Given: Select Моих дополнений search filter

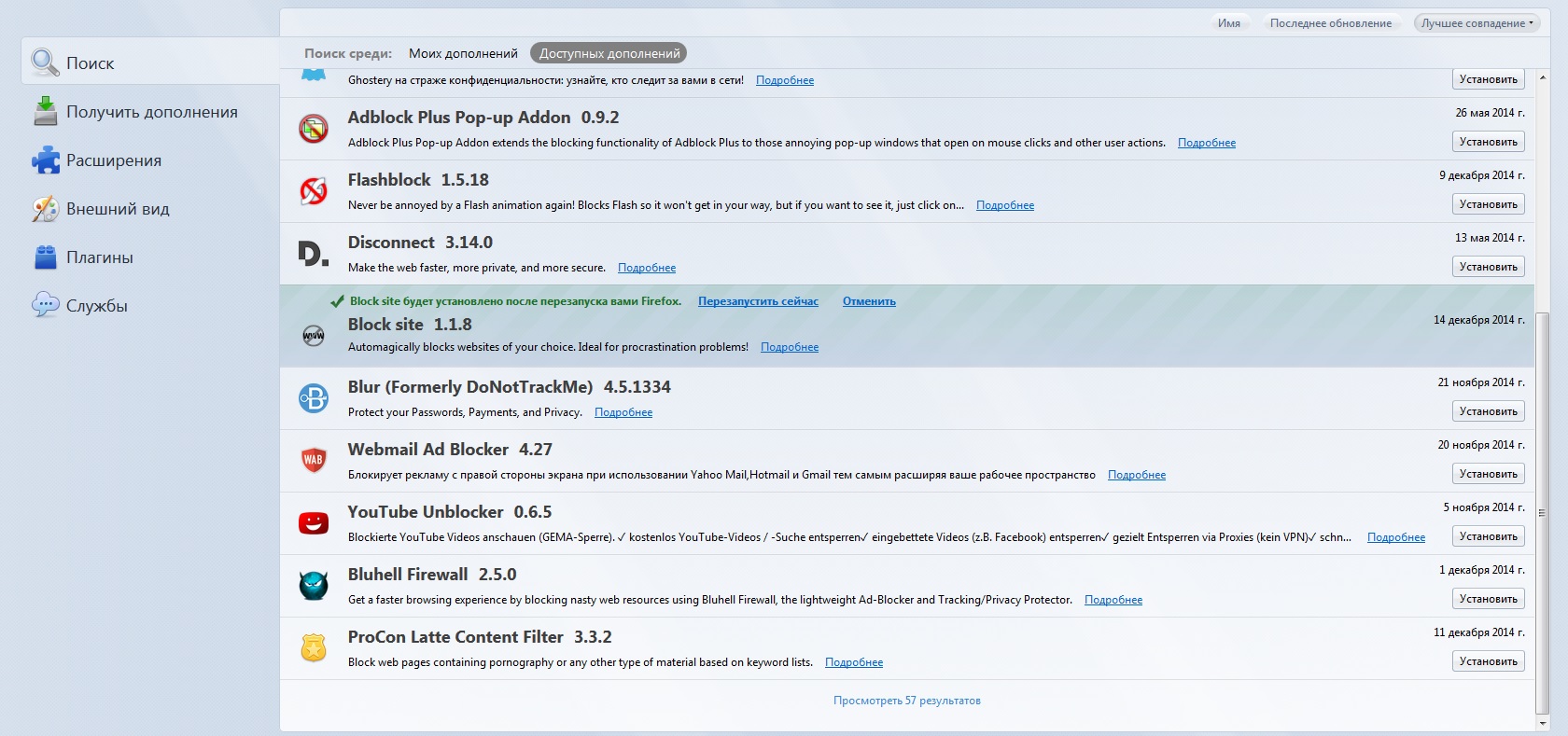Looking at the screenshot, I should [463, 53].
